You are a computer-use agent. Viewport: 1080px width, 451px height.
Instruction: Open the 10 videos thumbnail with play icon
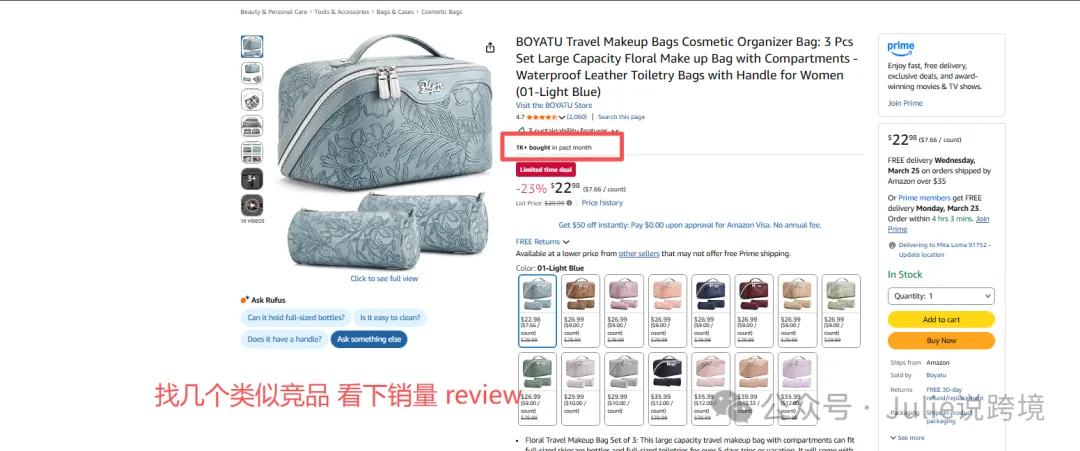point(251,205)
